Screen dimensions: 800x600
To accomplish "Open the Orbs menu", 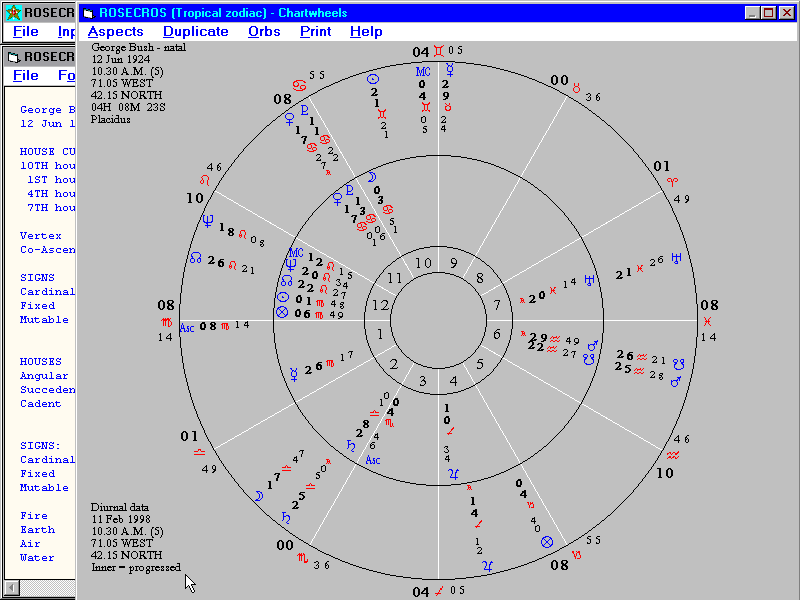I will [x=264, y=31].
